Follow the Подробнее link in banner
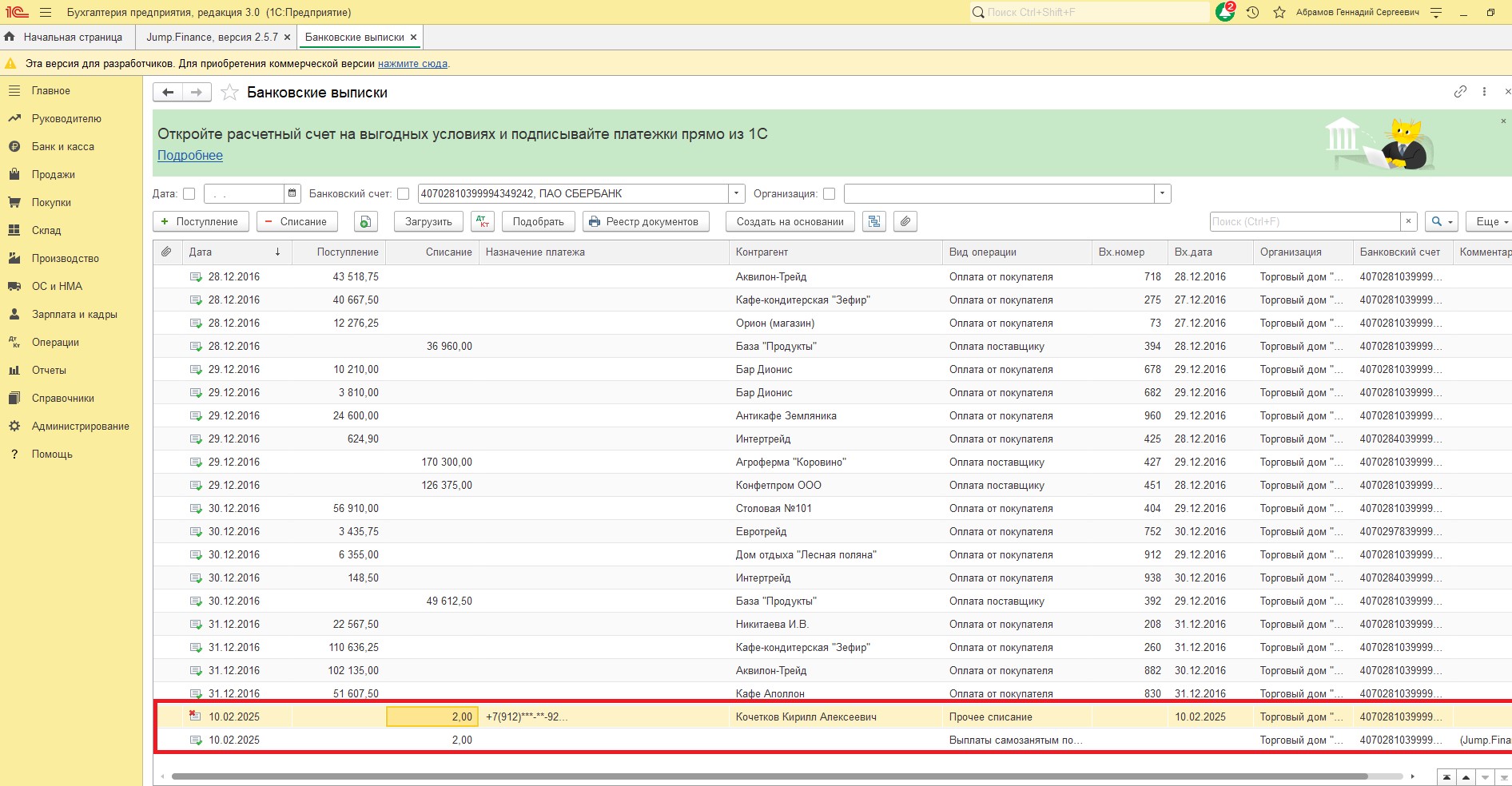 (x=190, y=155)
